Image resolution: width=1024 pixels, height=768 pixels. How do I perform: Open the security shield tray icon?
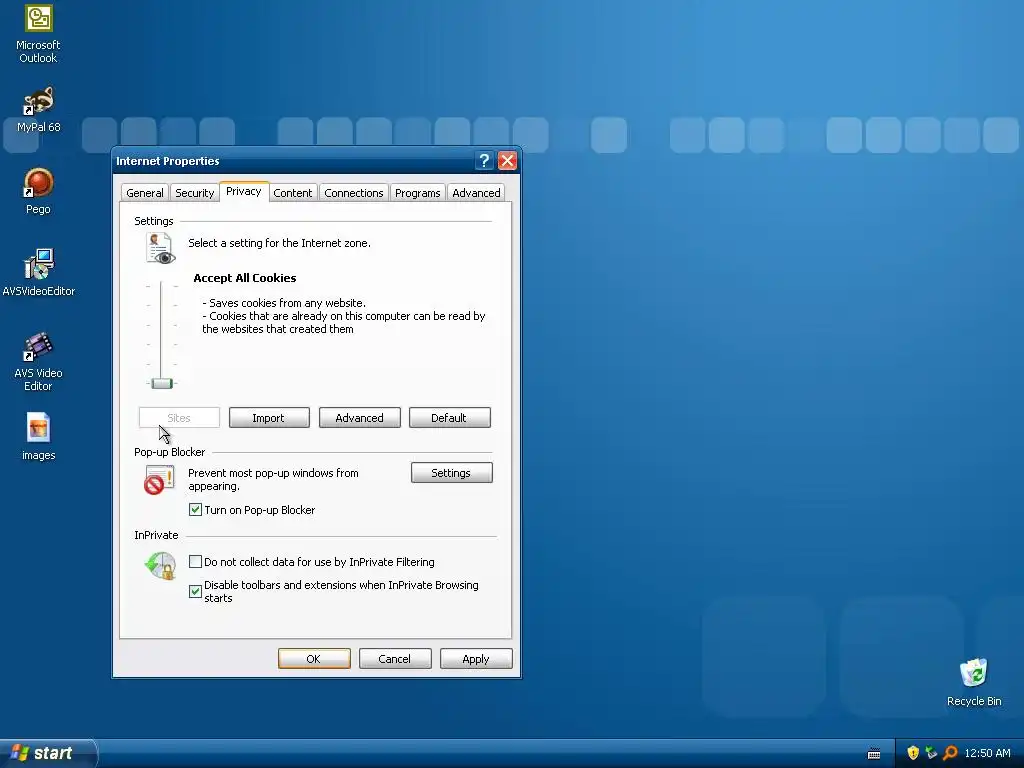(x=913, y=753)
